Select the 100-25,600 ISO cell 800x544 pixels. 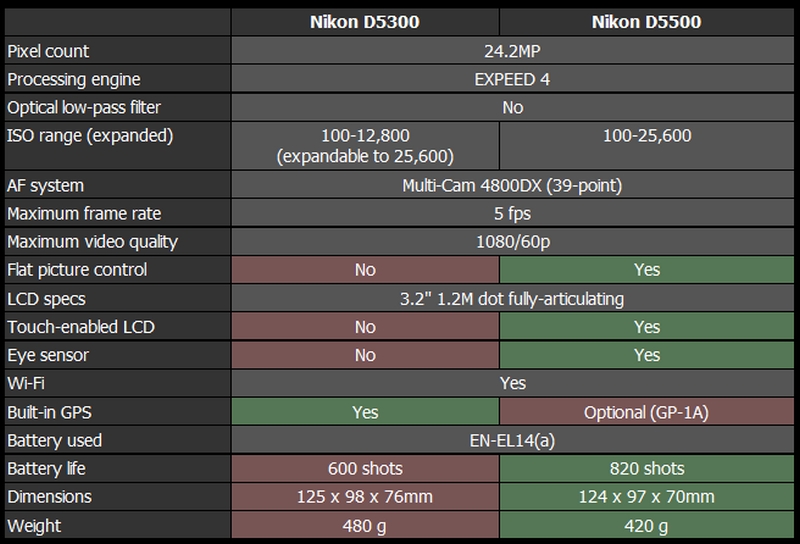coord(647,135)
